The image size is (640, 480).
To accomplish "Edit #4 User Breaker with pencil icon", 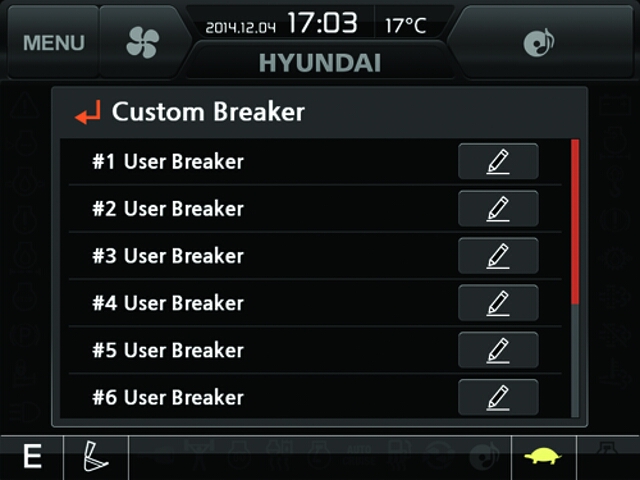I will [x=498, y=303].
